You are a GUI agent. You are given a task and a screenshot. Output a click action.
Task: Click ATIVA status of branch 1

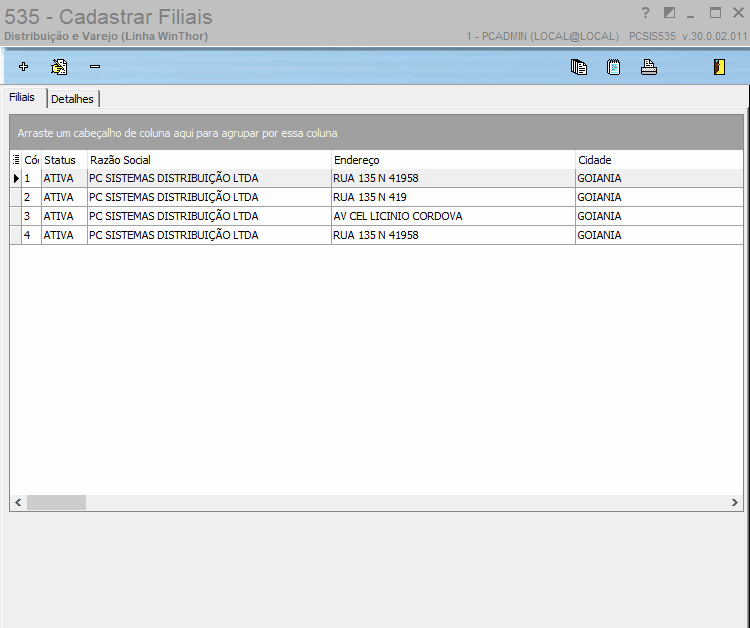64,178
